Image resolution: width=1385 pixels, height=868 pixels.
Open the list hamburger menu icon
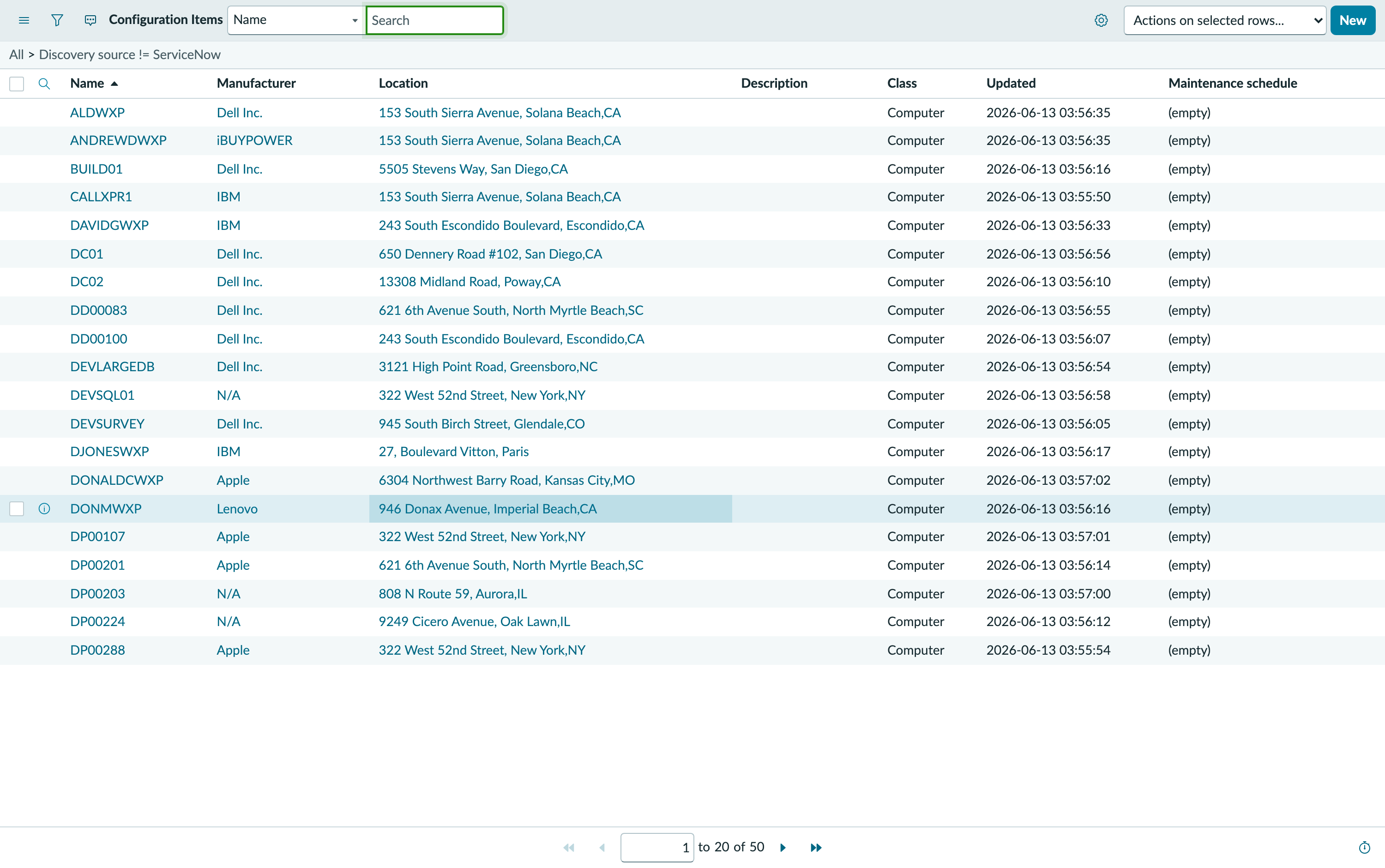coord(24,21)
